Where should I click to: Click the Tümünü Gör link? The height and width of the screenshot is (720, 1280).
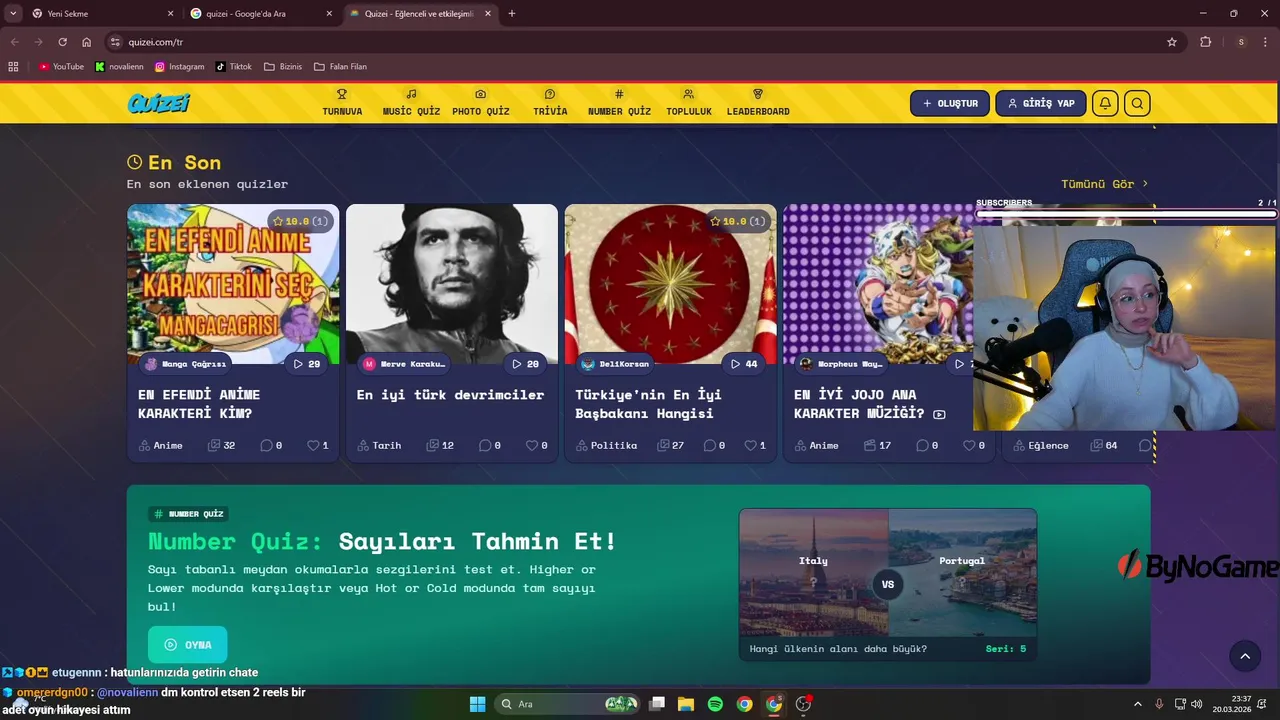coord(1105,184)
